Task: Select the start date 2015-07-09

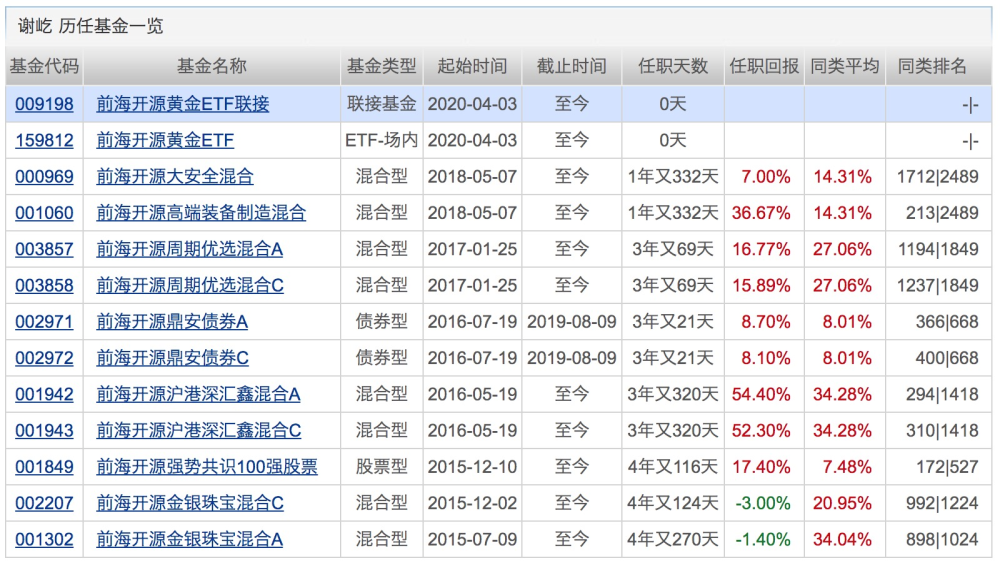Action: tap(472, 540)
